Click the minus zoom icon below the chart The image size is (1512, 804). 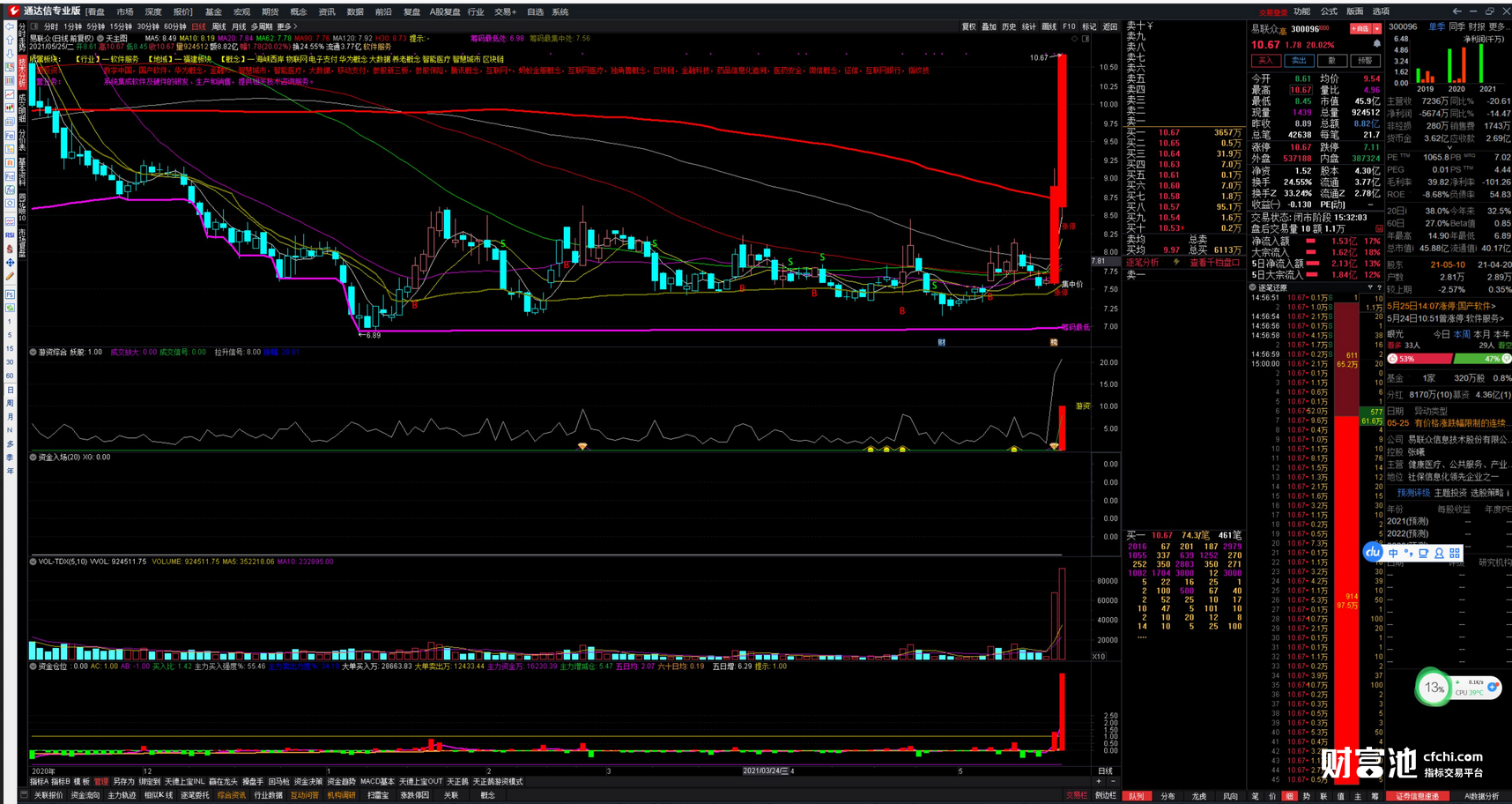pos(1112,781)
